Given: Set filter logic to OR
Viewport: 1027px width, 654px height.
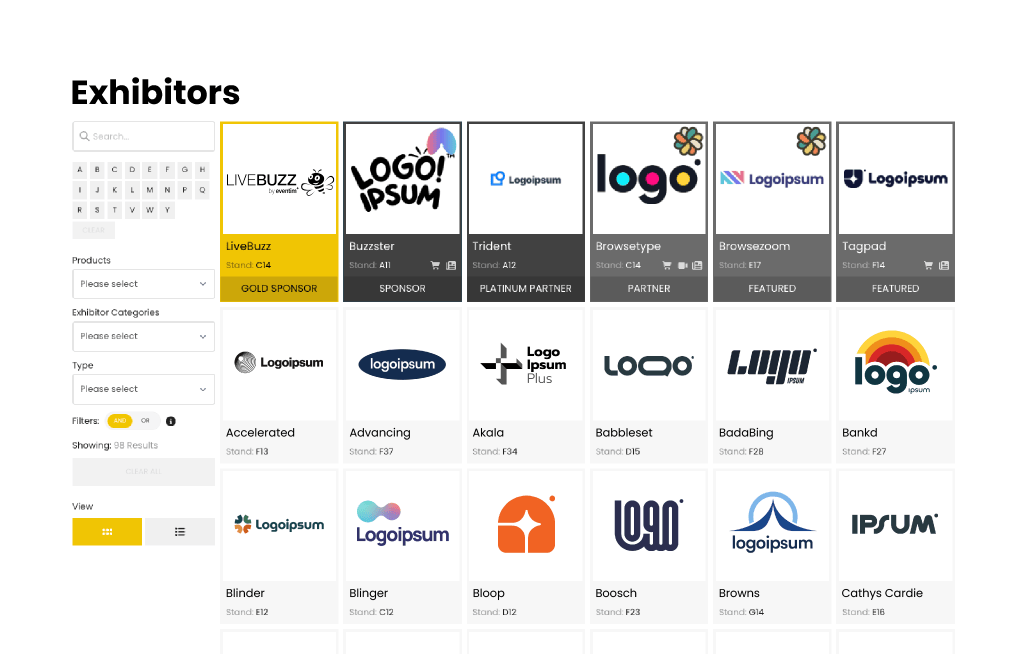Looking at the screenshot, I should click(x=145, y=421).
